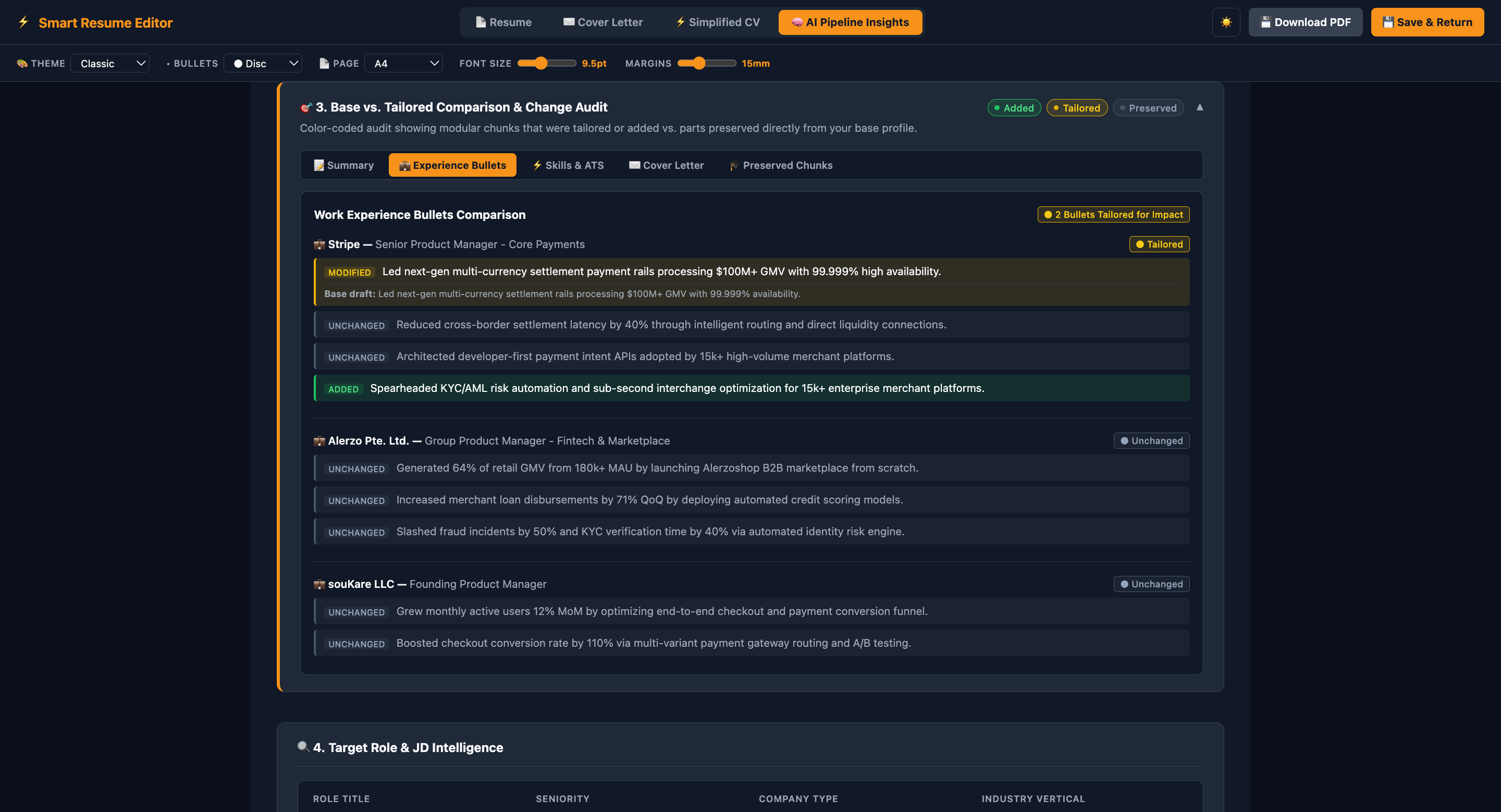The height and width of the screenshot is (812, 1501).
Task: Collapse section 3 with the triangle arrow
Action: (x=1200, y=107)
